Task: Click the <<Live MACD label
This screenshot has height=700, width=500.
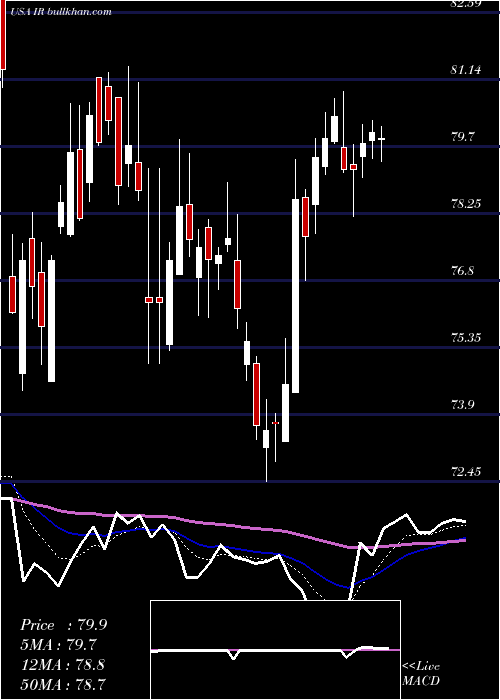Action: (x=421, y=674)
